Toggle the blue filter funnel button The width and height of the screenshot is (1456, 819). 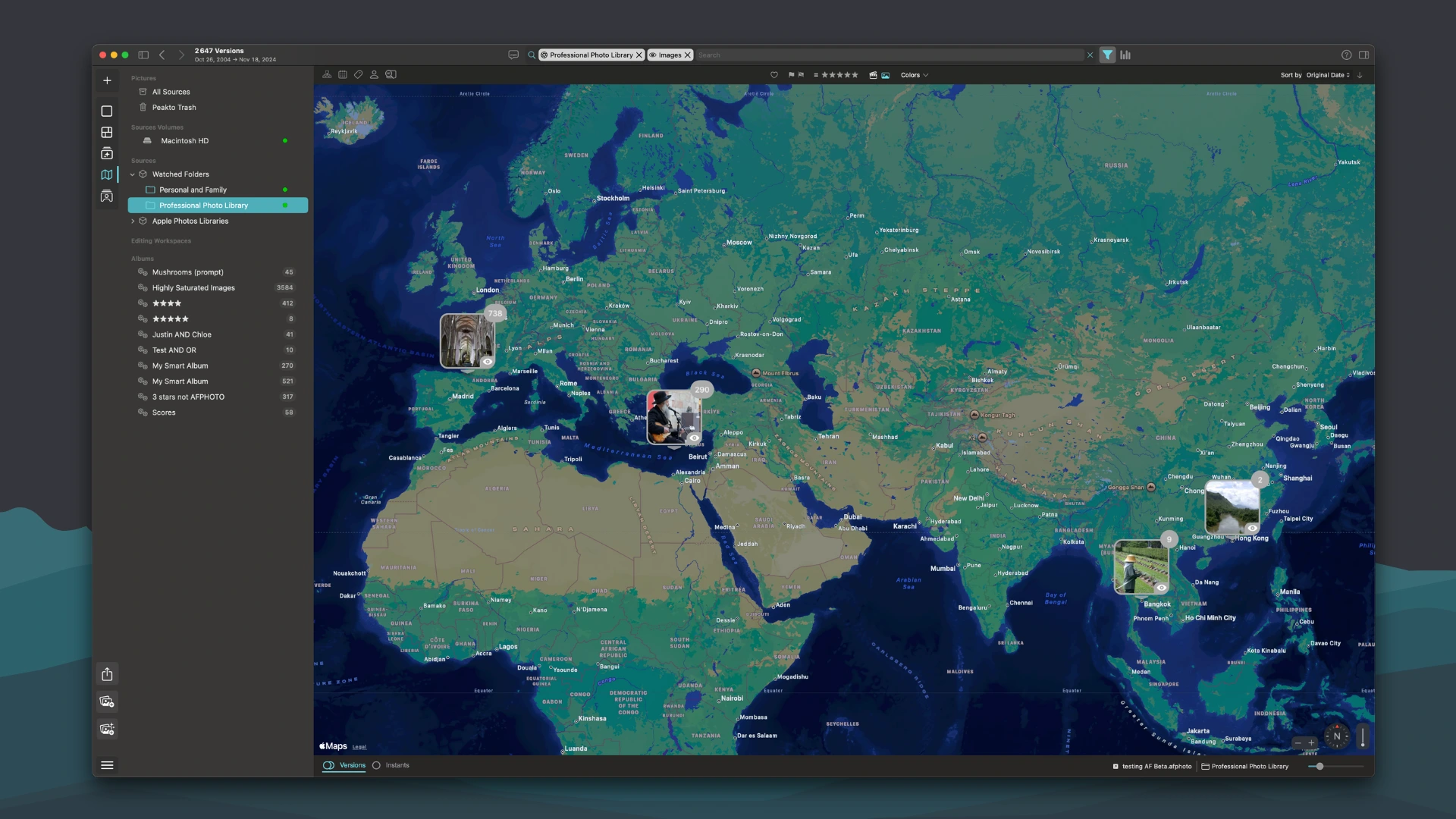tap(1108, 55)
